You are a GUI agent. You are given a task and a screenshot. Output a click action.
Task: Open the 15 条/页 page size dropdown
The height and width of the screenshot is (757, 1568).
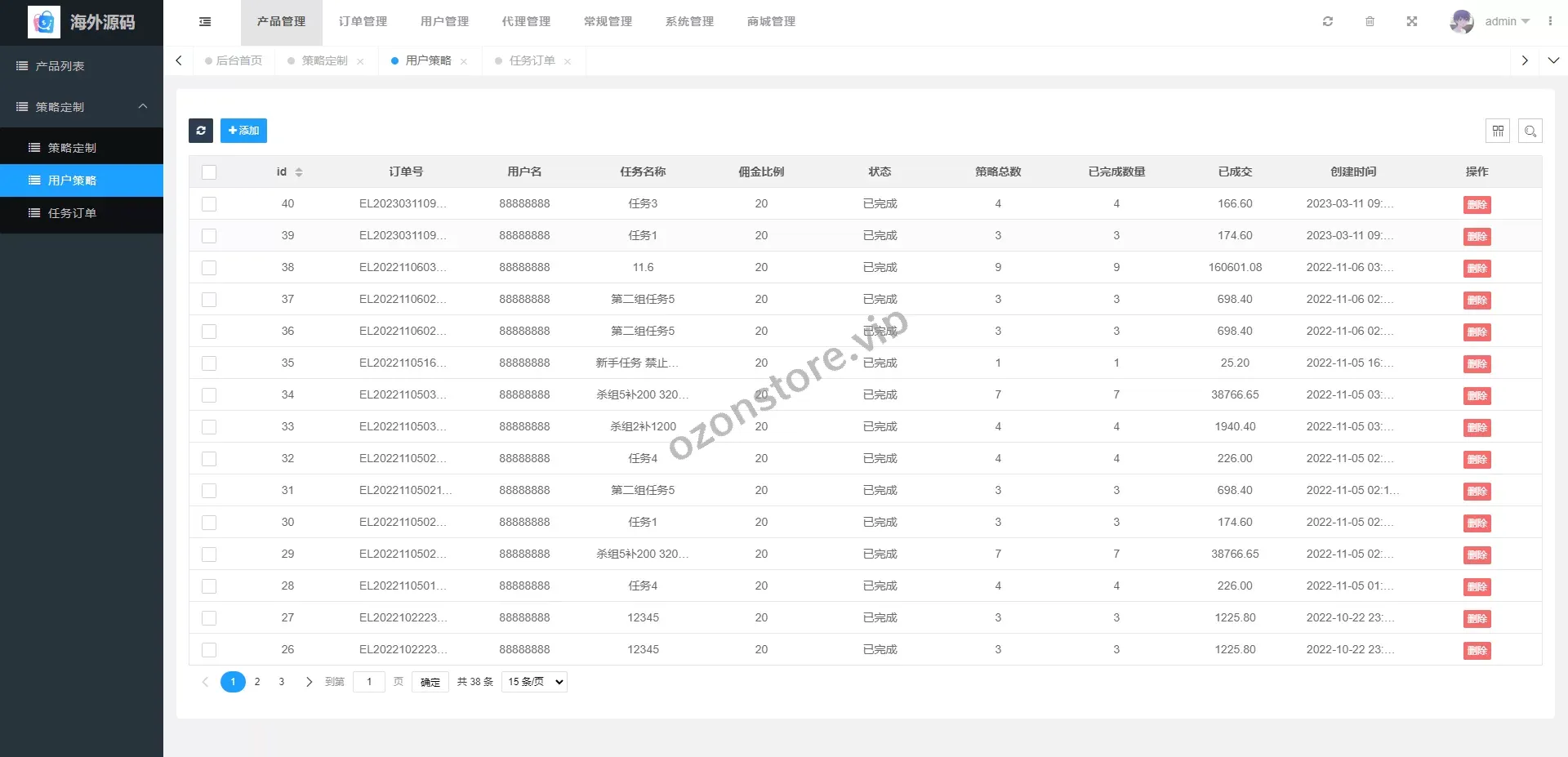tap(535, 682)
